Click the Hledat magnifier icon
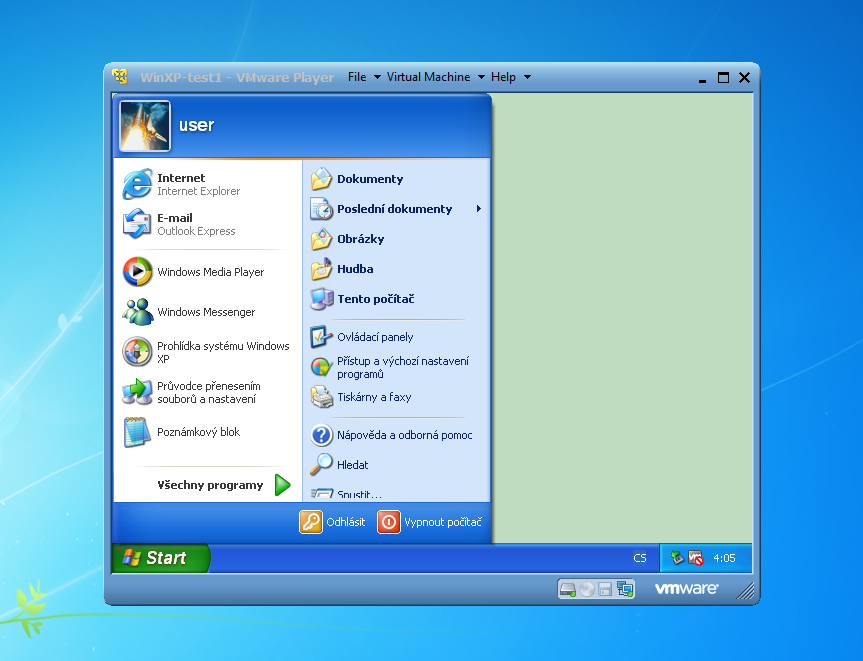Screen dimensions: 863x661 [x=321, y=465]
